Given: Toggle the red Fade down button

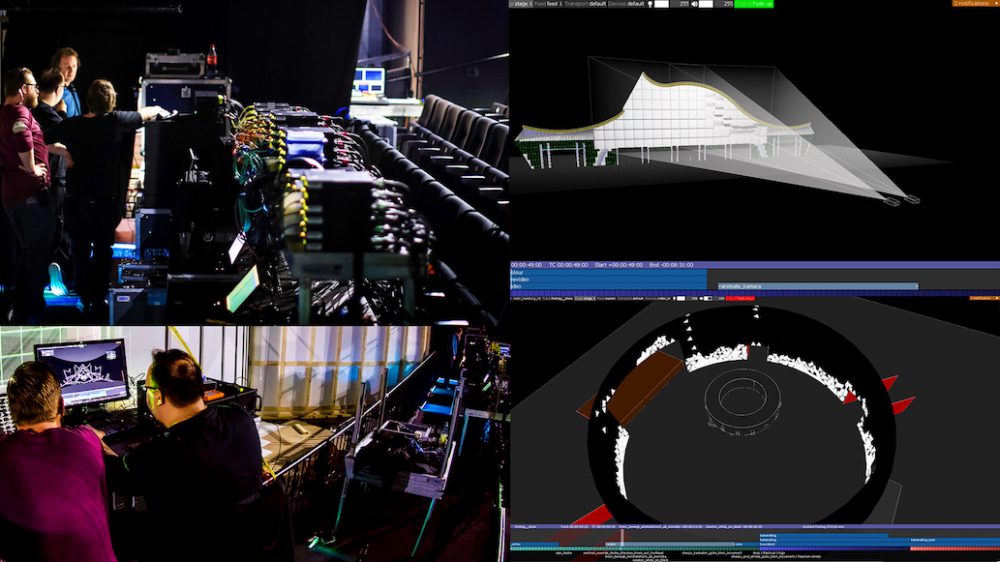Looking at the screenshot, I should (x=740, y=298).
